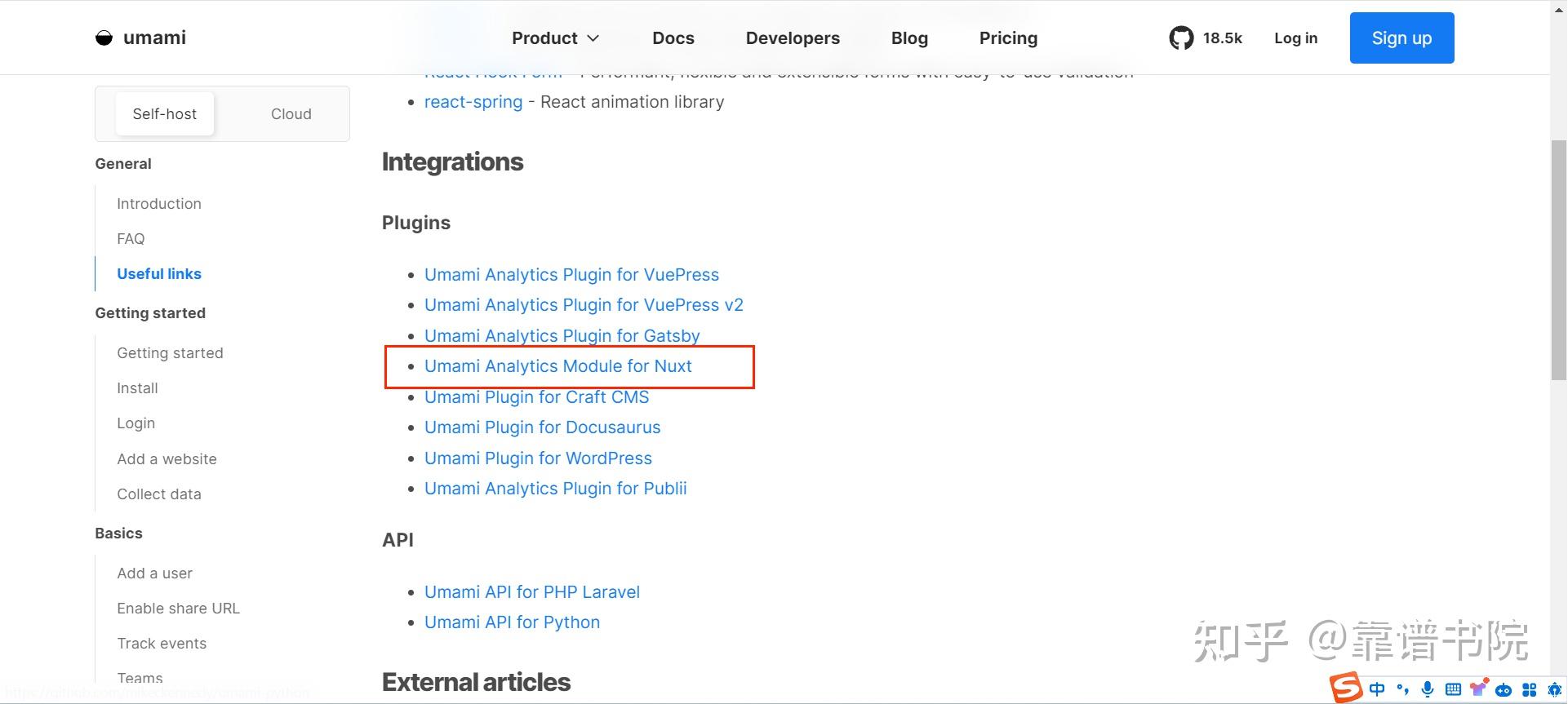Open Umami Analytics Module for Nuxt link
Screen dimensions: 1568x704
[x=558, y=366]
